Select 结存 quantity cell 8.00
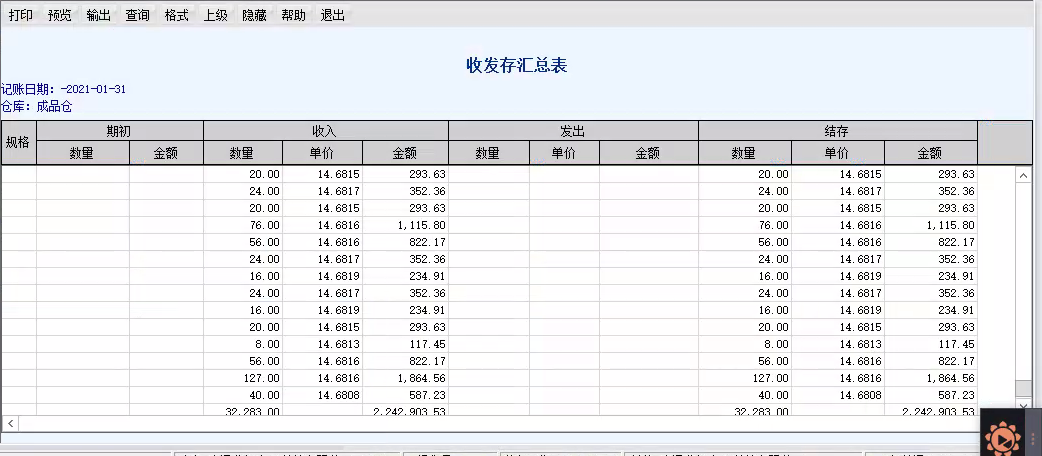The width and height of the screenshot is (1042, 456). coord(745,344)
